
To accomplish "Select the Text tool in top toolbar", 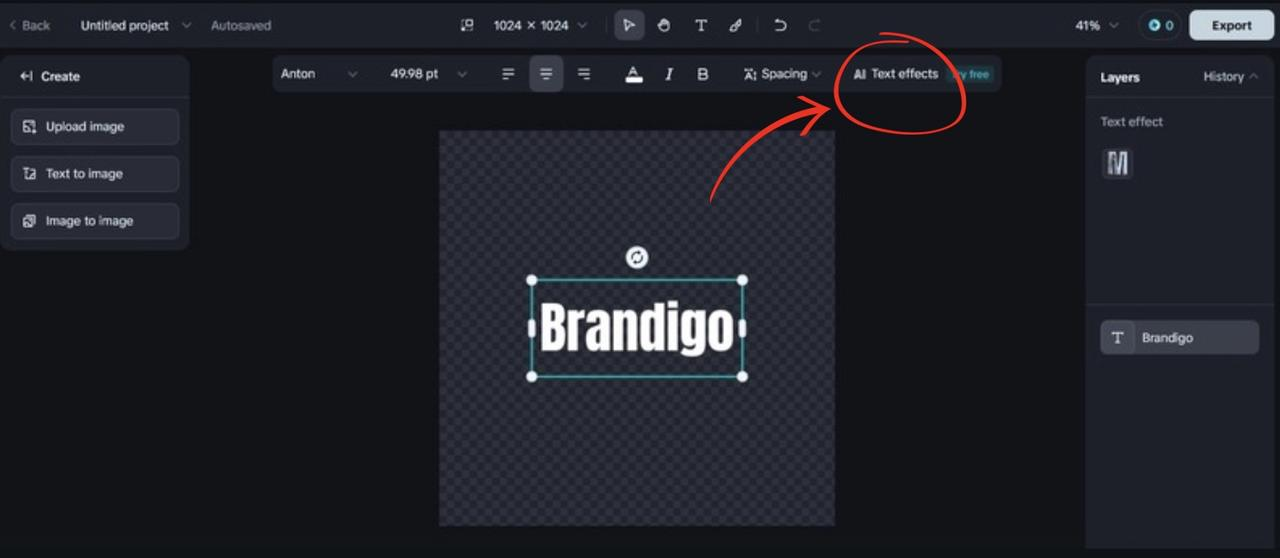I will click(701, 26).
